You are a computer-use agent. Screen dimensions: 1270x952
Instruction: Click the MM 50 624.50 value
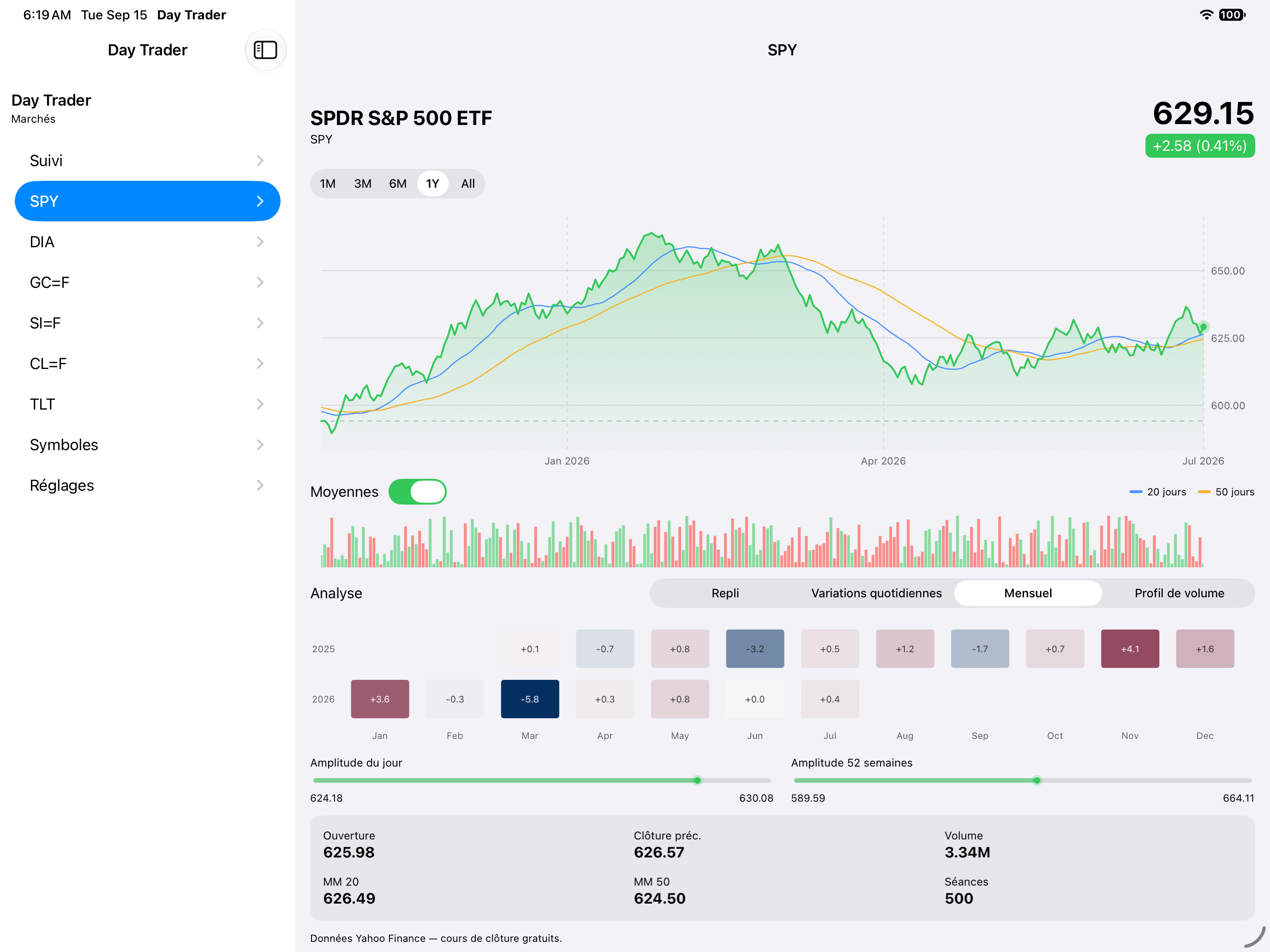tap(659, 898)
